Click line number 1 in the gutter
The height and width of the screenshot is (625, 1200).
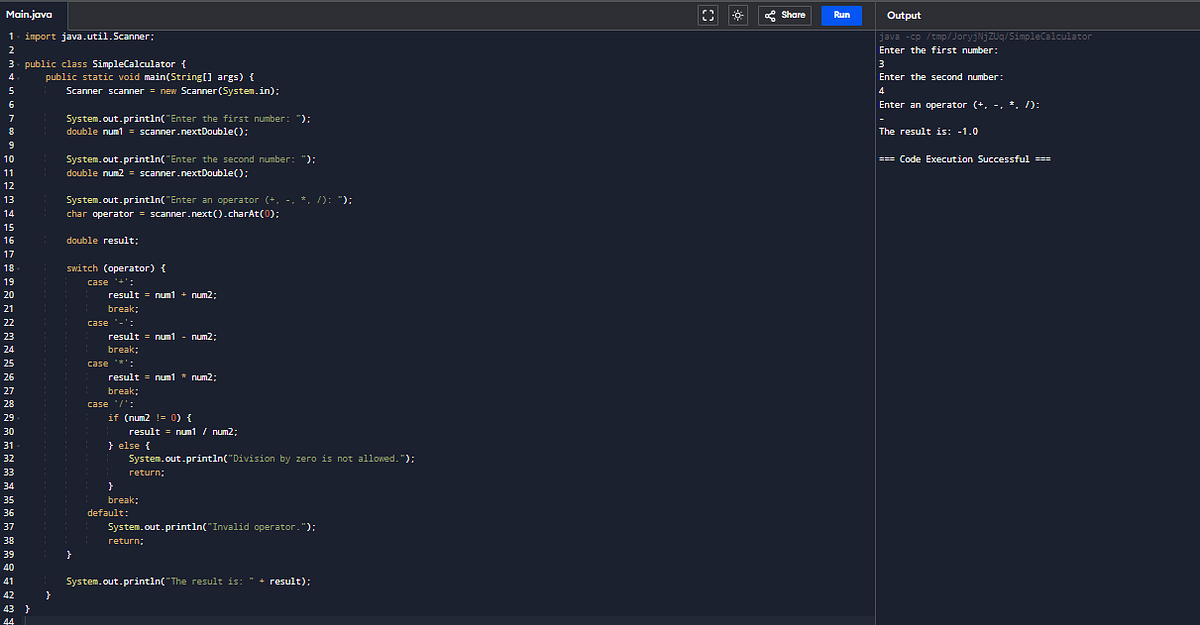point(10,36)
